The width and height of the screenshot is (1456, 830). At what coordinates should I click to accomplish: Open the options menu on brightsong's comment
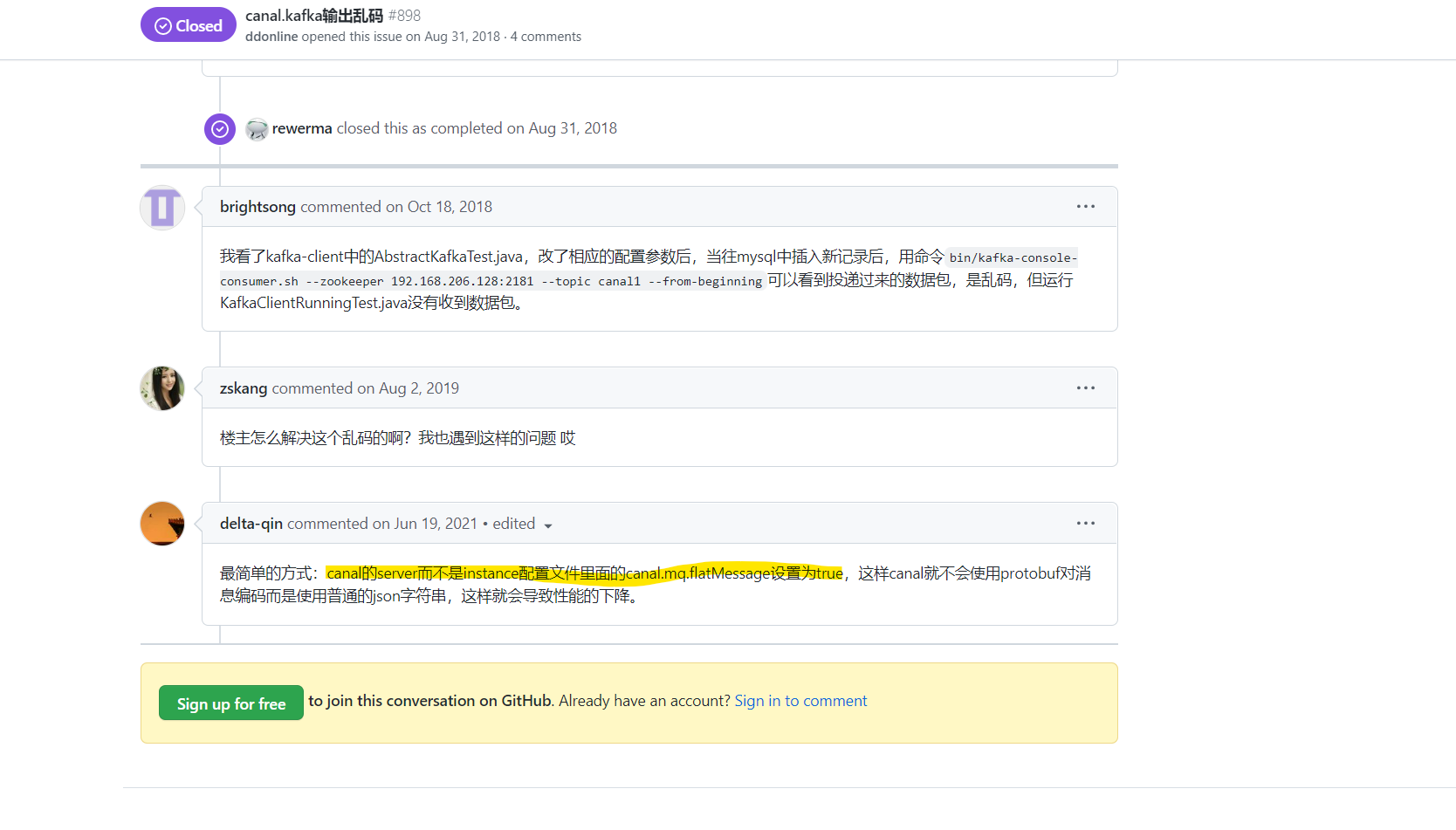pyautogui.click(x=1085, y=207)
